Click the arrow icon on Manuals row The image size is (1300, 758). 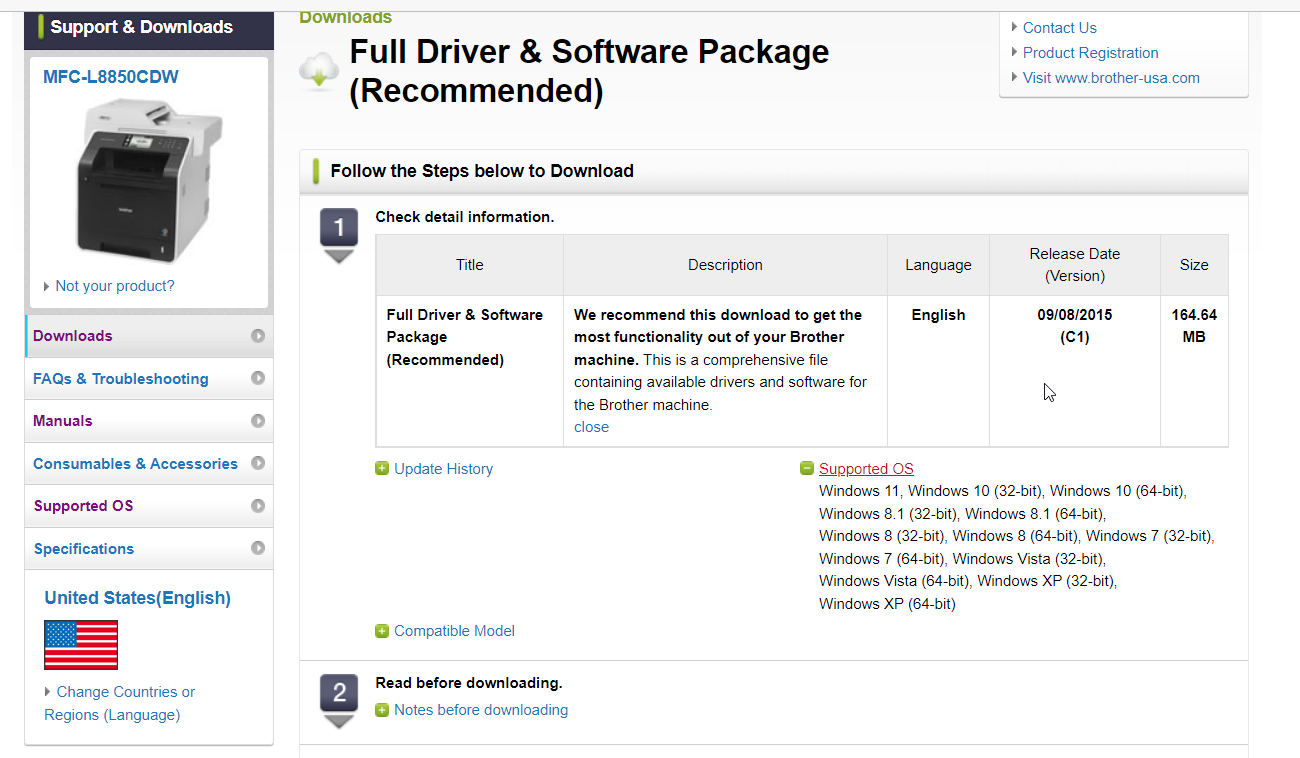point(258,421)
